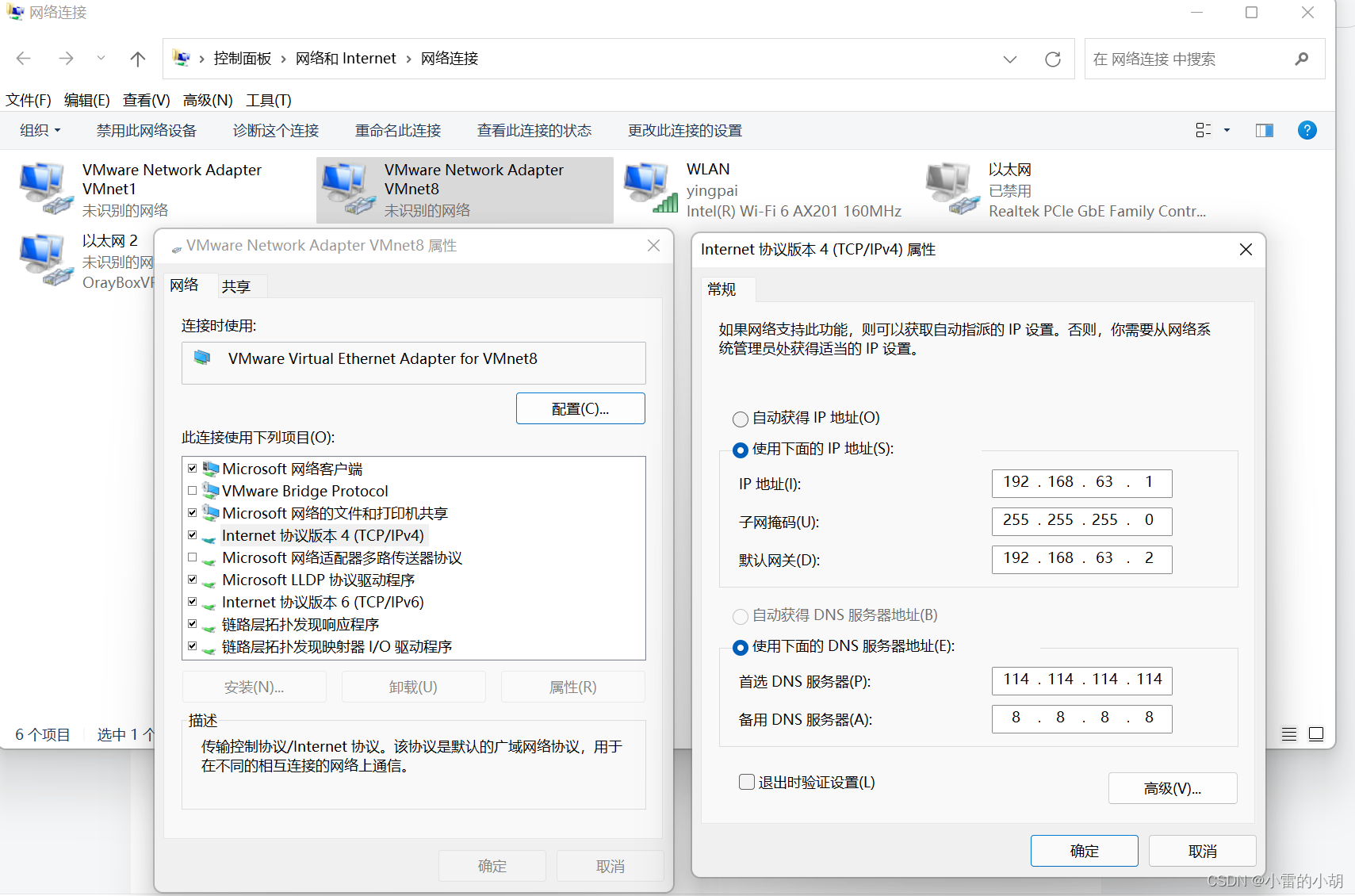Click the 备用 DNS 服务器 field
The width and height of the screenshot is (1355, 896).
pyautogui.click(x=1082, y=718)
